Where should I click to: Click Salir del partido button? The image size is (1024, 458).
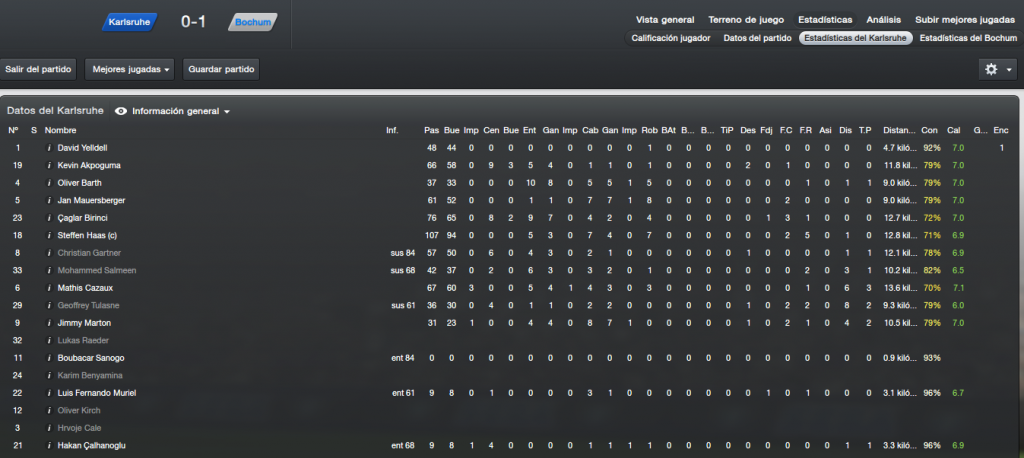point(39,69)
